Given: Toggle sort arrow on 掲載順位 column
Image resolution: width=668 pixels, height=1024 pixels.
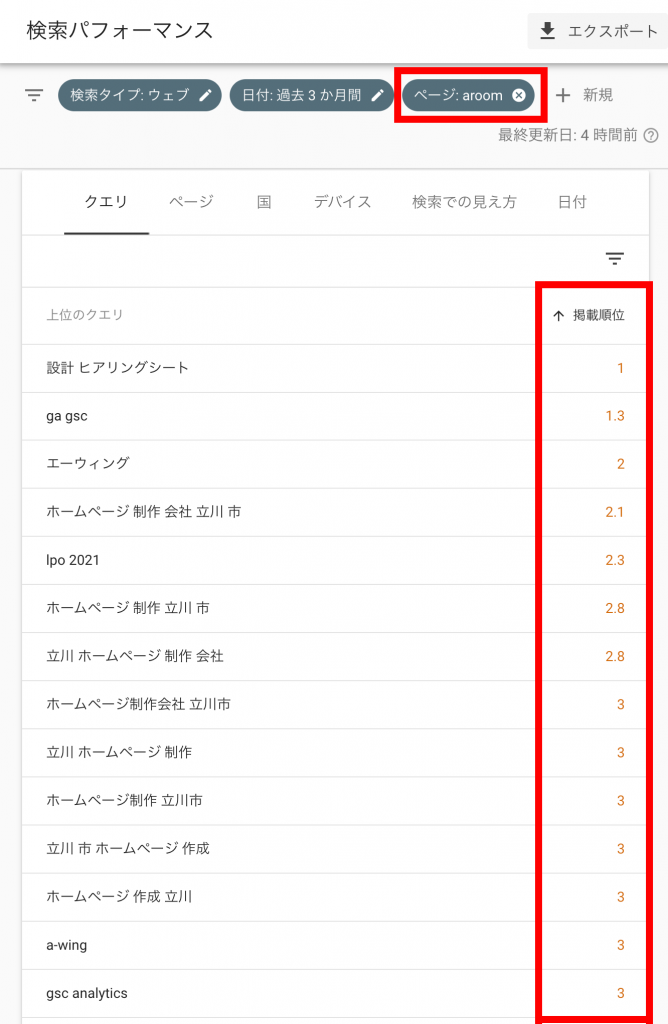Looking at the screenshot, I should [559, 315].
